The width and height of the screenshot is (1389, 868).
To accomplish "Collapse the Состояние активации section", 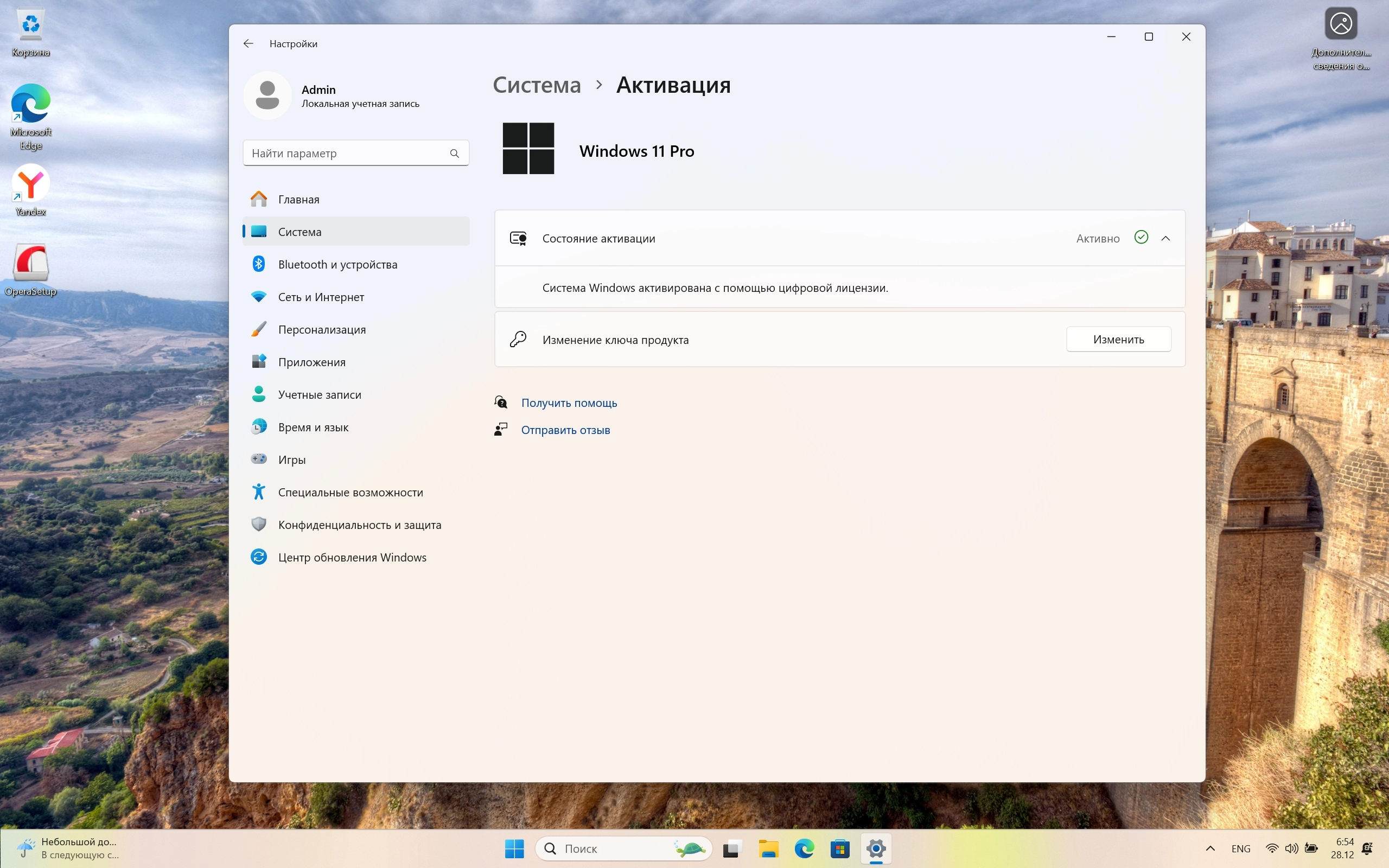I will pyautogui.click(x=1165, y=238).
